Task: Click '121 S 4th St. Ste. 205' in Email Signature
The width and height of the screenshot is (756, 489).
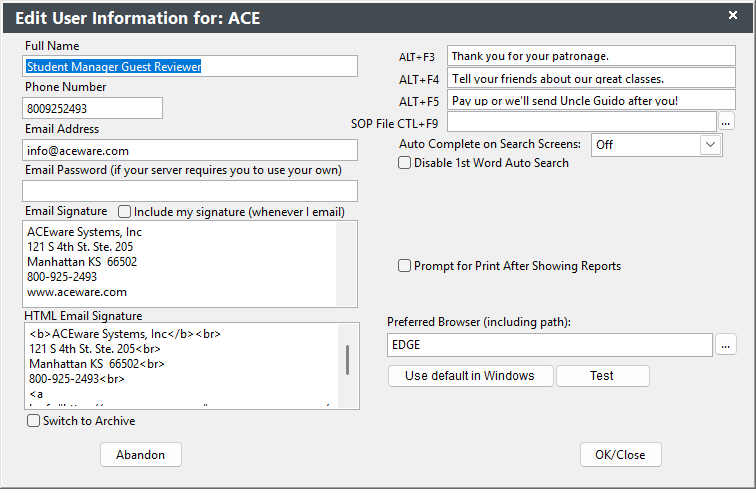Action: [80, 247]
